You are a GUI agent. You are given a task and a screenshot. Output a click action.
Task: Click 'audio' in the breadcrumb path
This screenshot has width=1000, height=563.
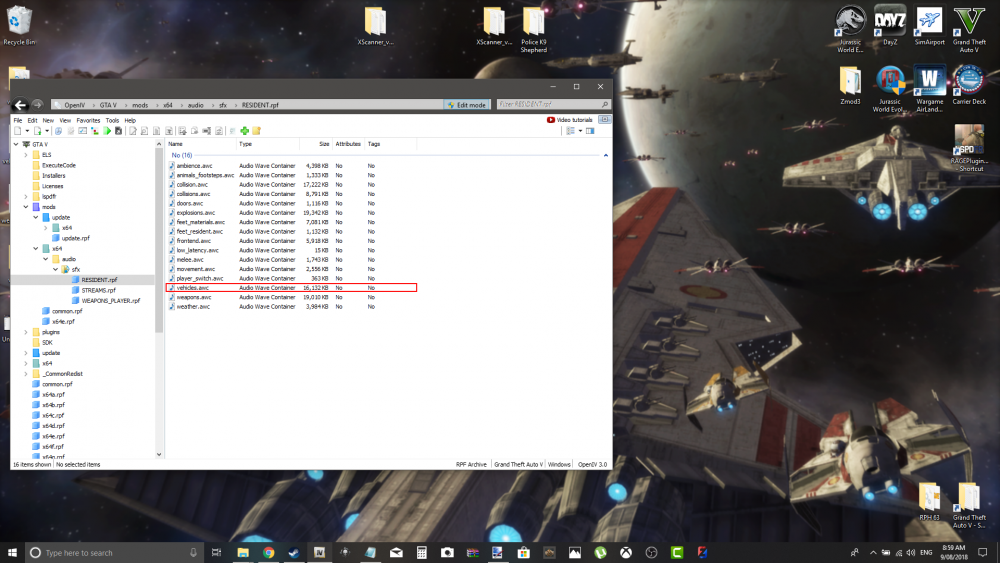click(x=196, y=105)
